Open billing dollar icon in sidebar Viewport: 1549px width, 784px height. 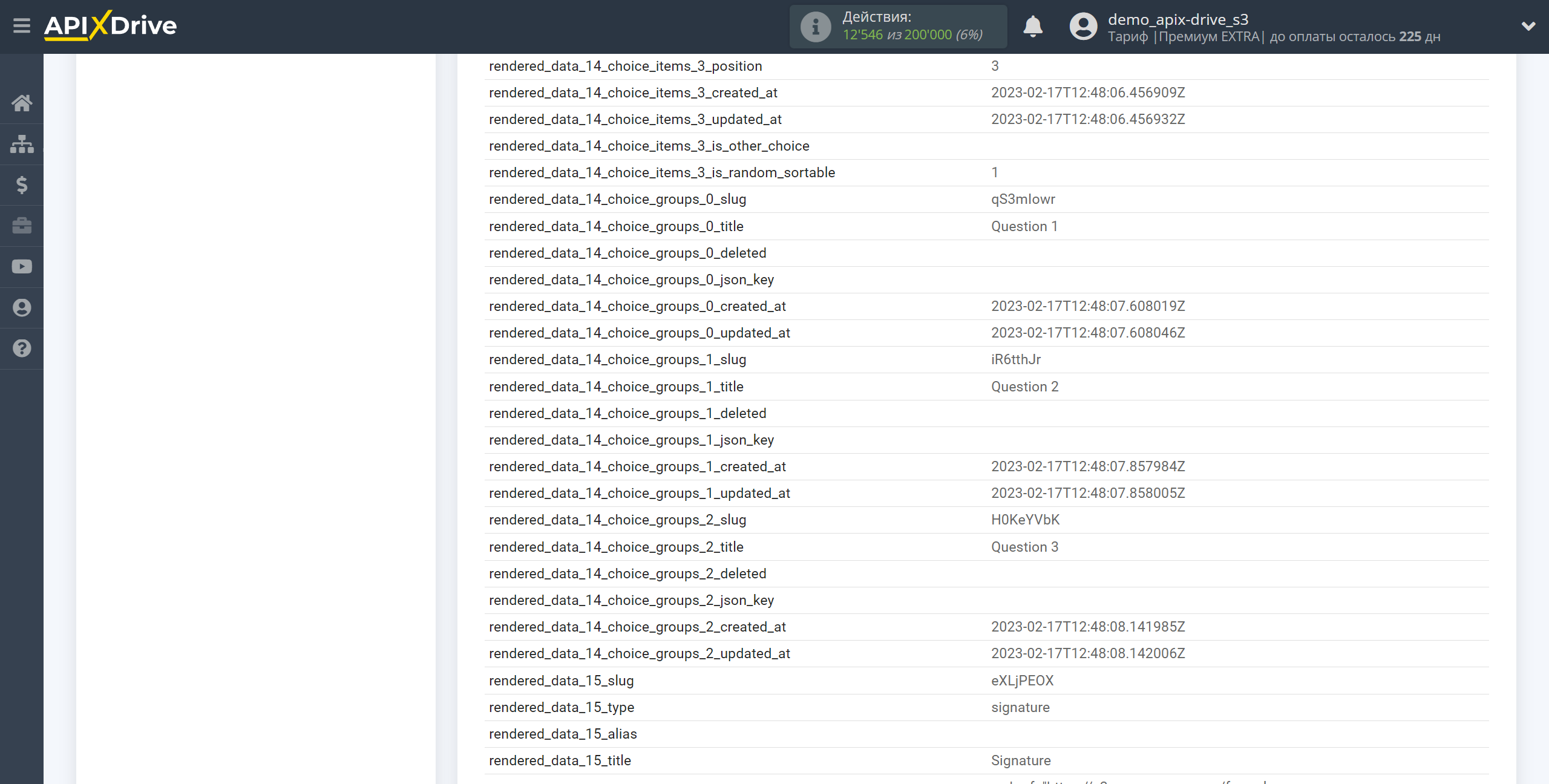pos(22,185)
